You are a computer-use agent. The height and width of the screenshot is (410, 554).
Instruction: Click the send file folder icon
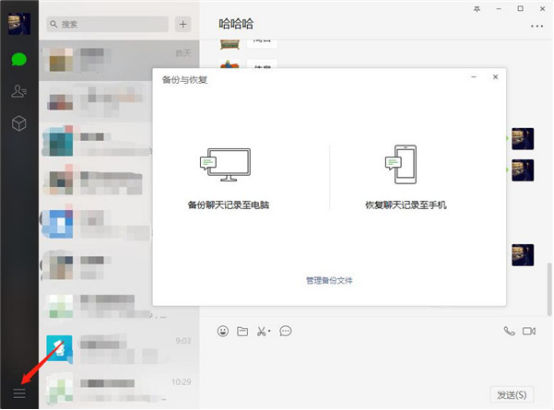[242, 331]
